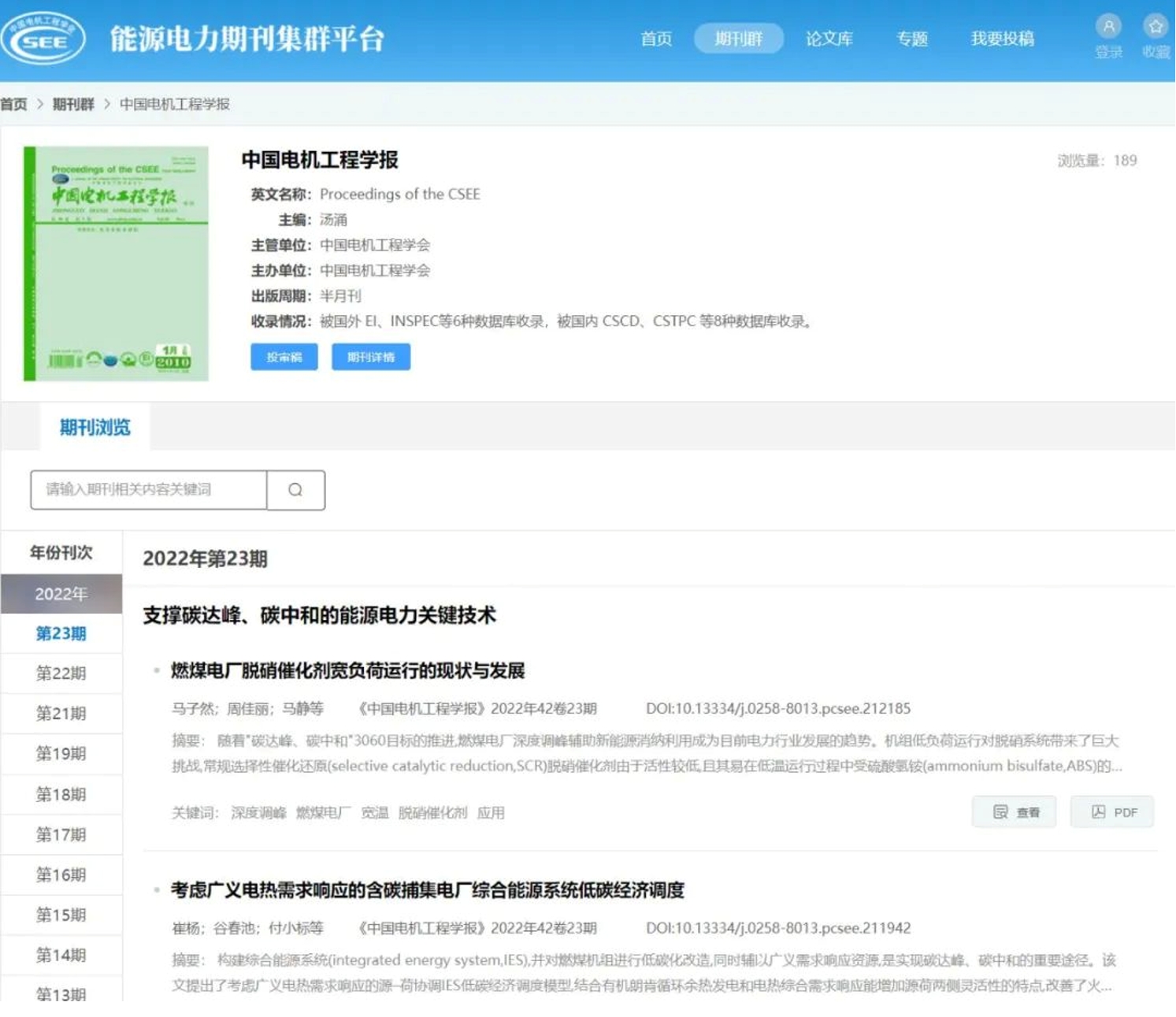Select 第19期 in the issue list
Screen dimensions: 1176x1017
(61, 754)
